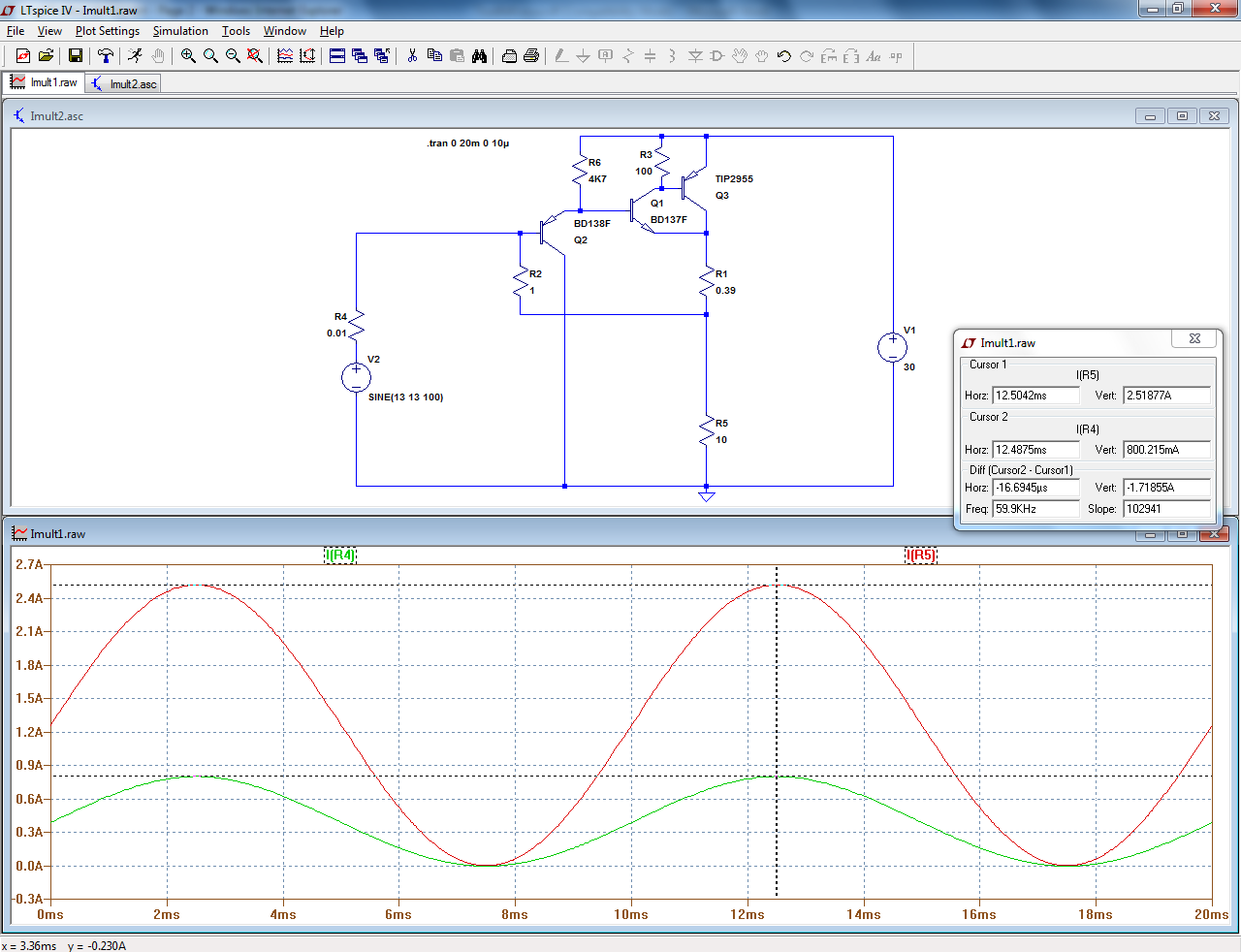Click the green I(R4) trace label
The image size is (1241, 952).
point(340,555)
